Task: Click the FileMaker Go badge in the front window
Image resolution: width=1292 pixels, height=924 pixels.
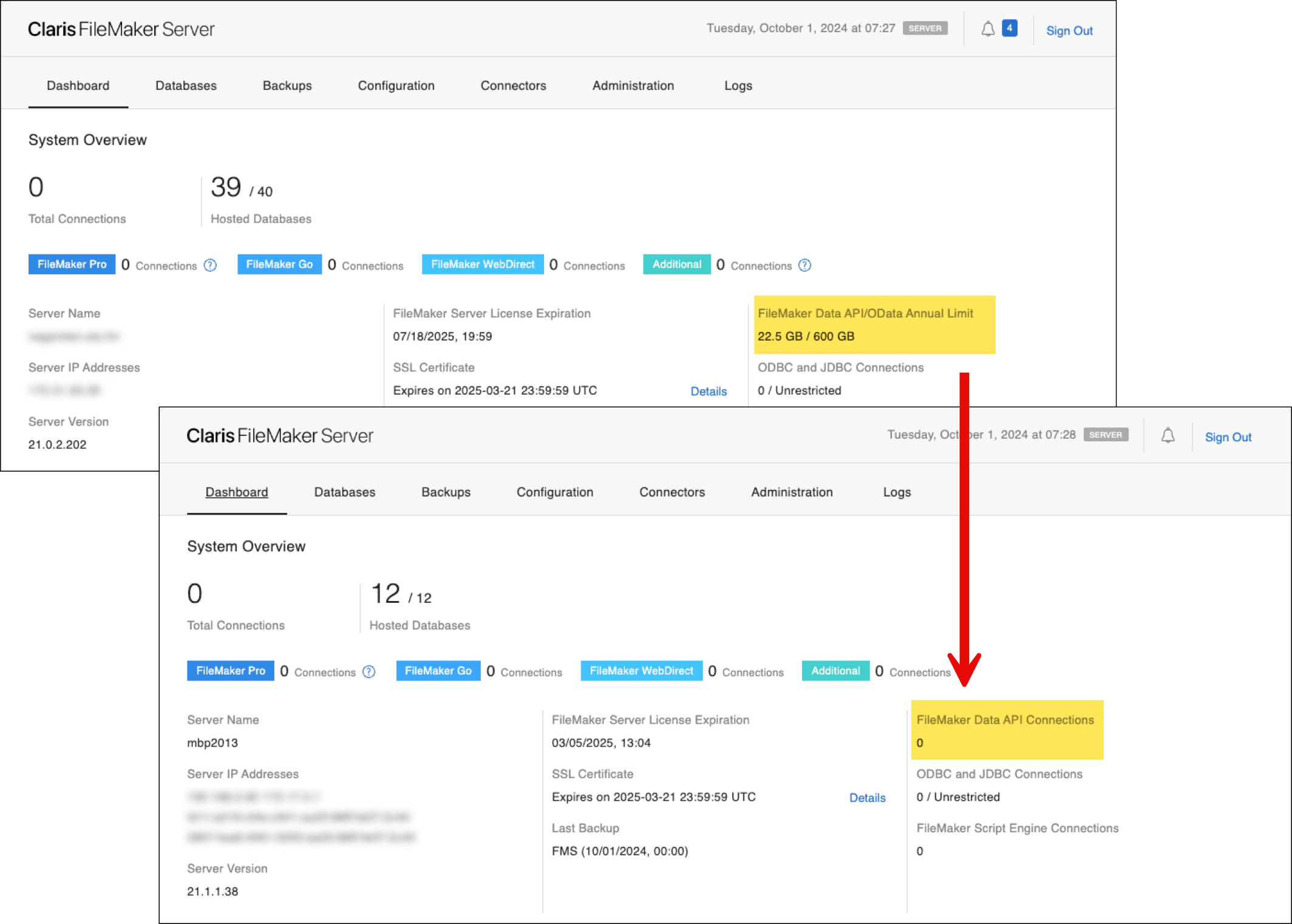Action: (438, 671)
